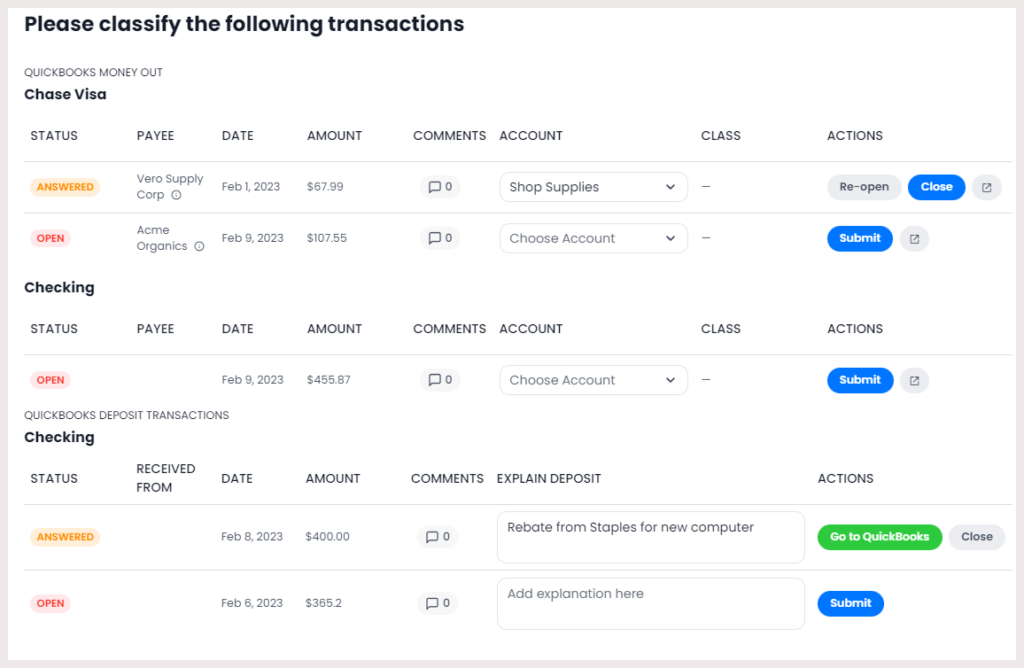Open external link icon for $455.87 transaction
1024x668 pixels.
(x=914, y=380)
